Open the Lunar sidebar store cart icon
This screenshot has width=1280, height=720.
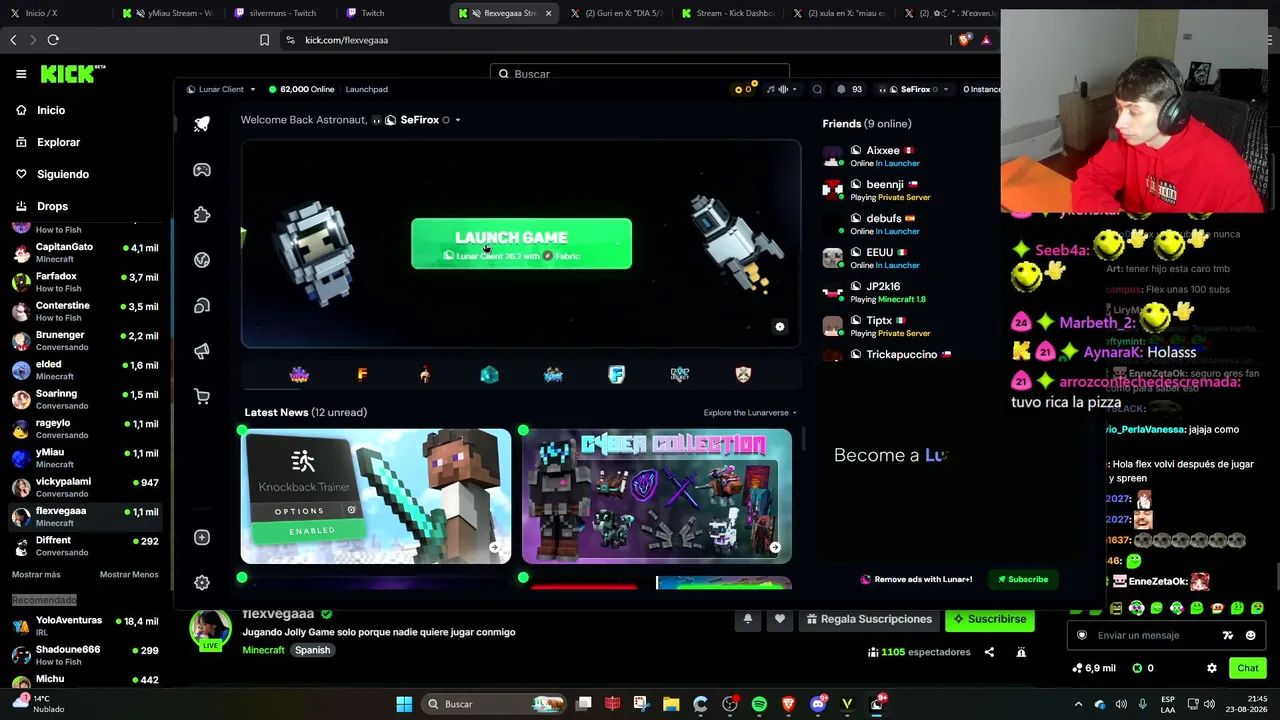(202, 396)
